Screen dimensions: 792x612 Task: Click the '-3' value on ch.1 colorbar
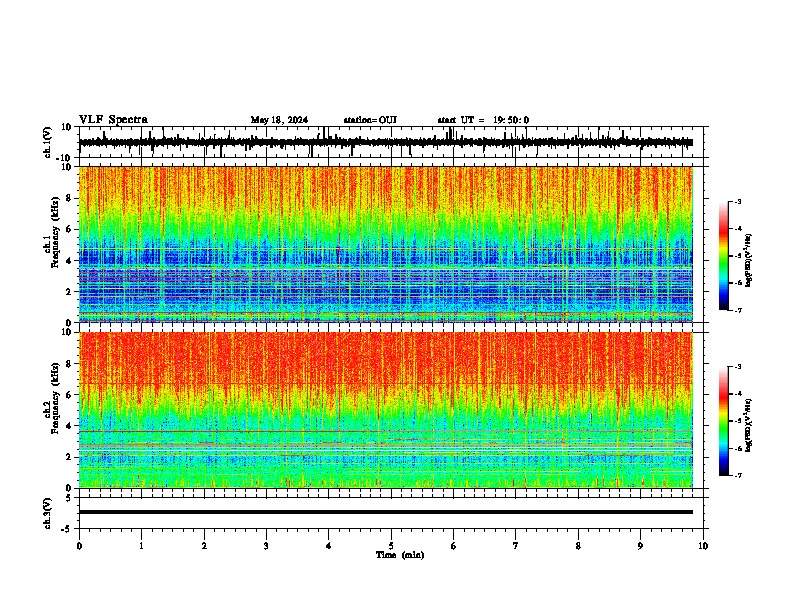(738, 201)
